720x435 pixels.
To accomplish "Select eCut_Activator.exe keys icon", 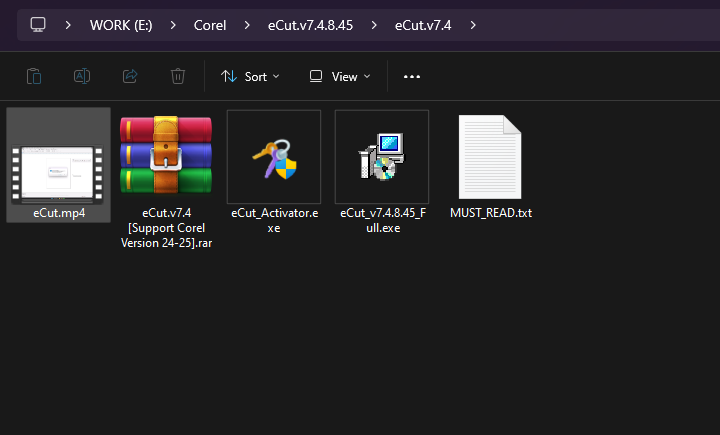I will (x=274, y=159).
